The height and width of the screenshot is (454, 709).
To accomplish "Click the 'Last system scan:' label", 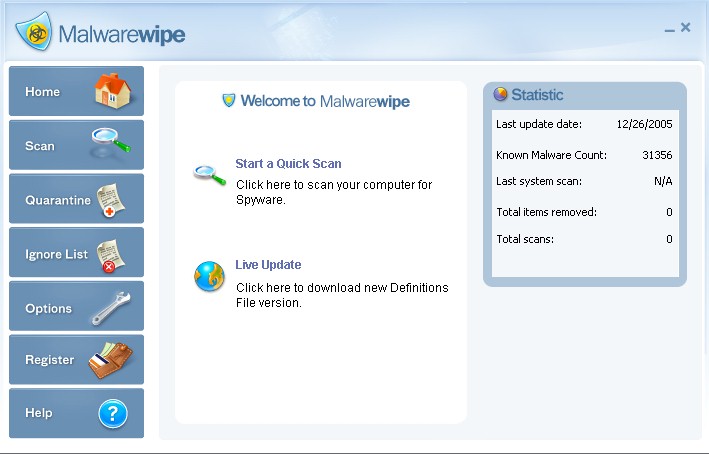I will coord(539,181).
